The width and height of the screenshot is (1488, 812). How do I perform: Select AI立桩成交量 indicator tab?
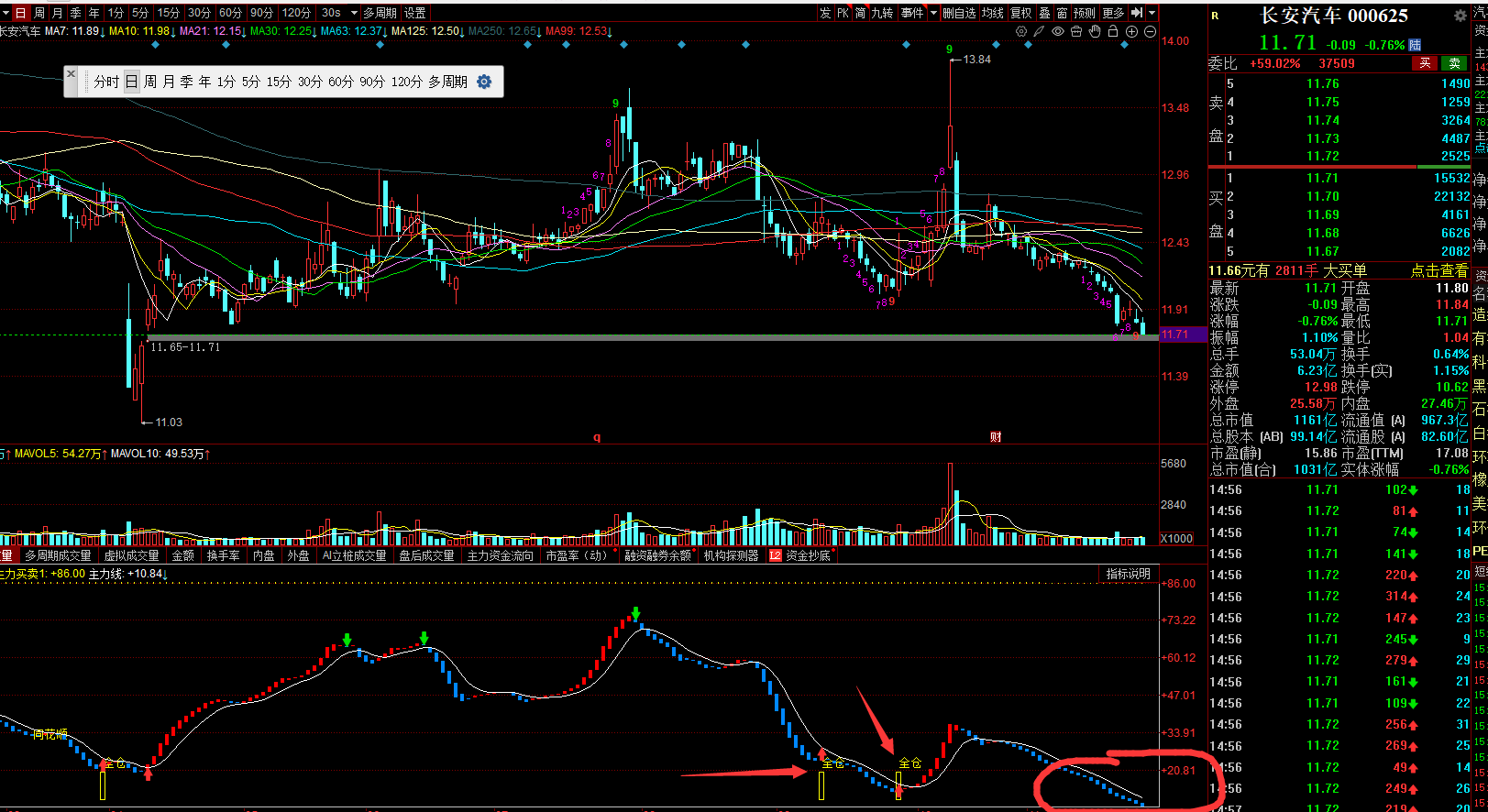(x=355, y=555)
